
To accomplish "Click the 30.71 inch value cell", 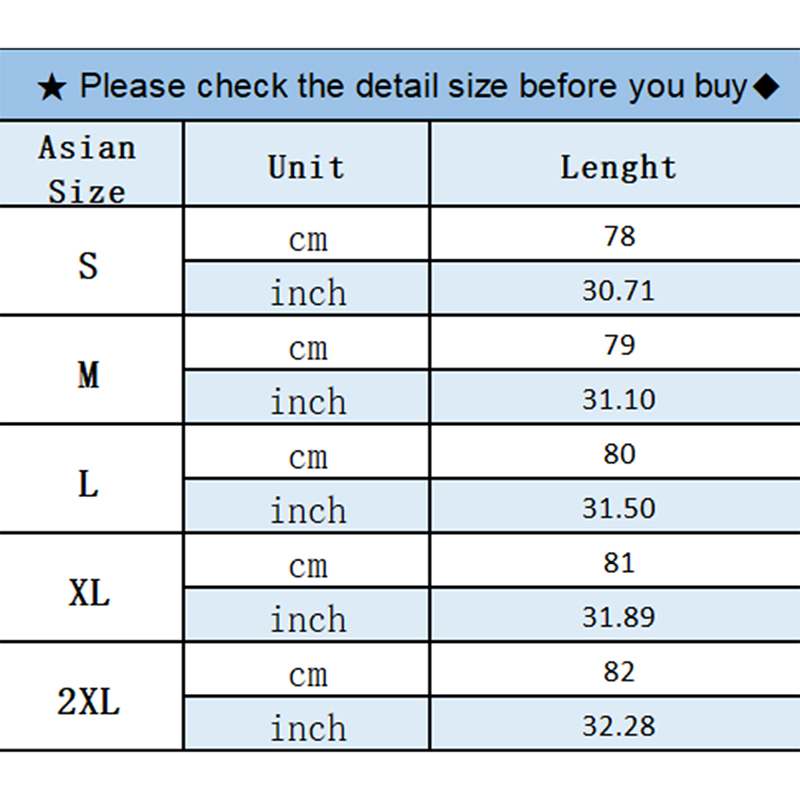I will (x=619, y=291).
